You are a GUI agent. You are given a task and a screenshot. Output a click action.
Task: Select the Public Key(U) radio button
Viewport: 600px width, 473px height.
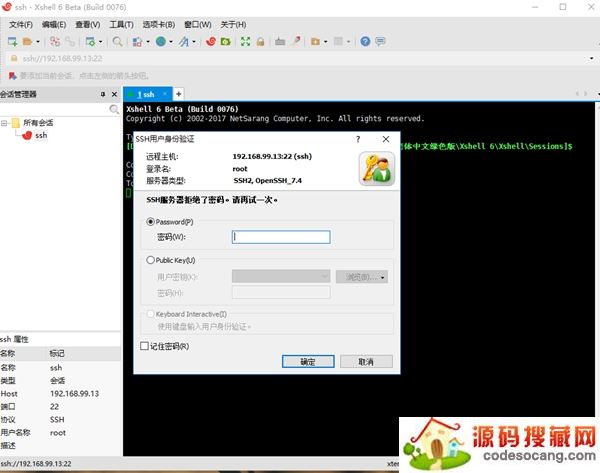click(x=150, y=260)
